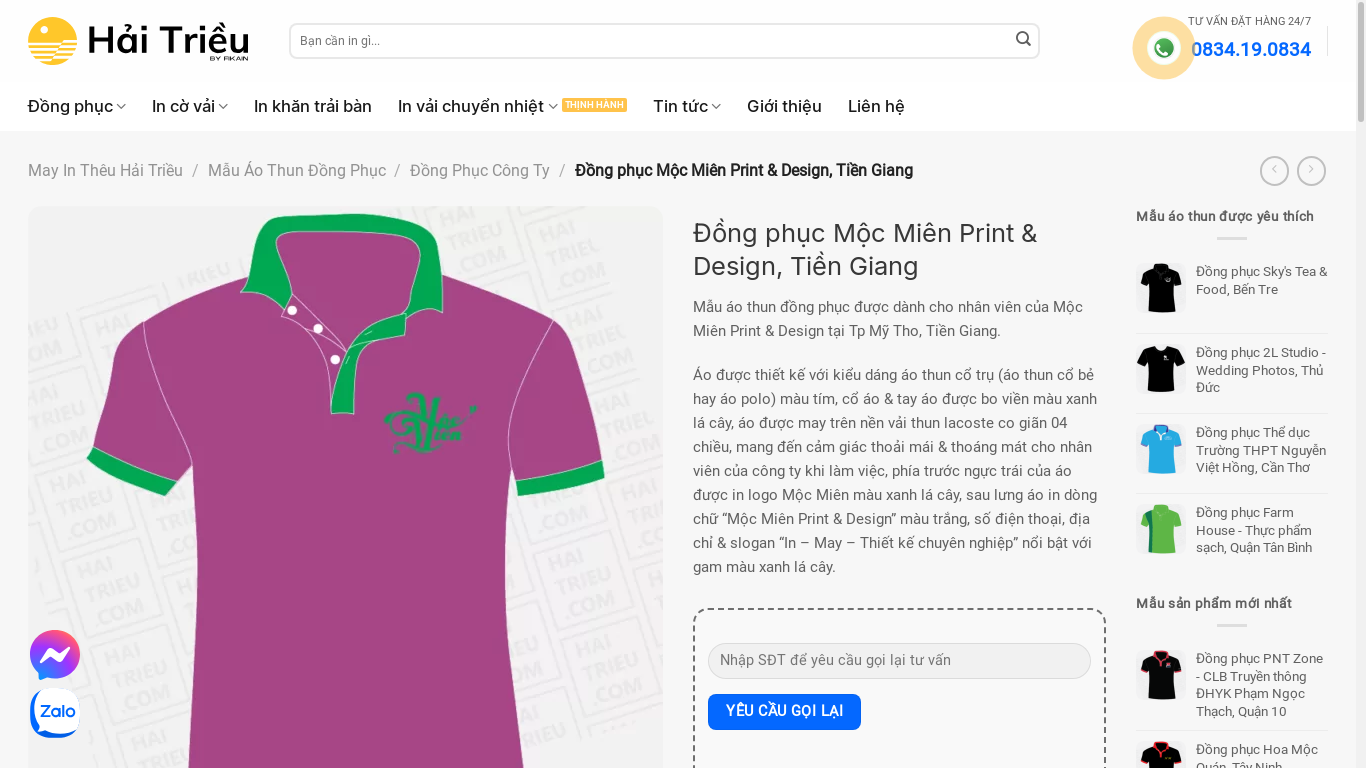This screenshot has height=768, width=1366.
Task: Expand In vải chuyển nhiệt chevron
Action: [553, 107]
